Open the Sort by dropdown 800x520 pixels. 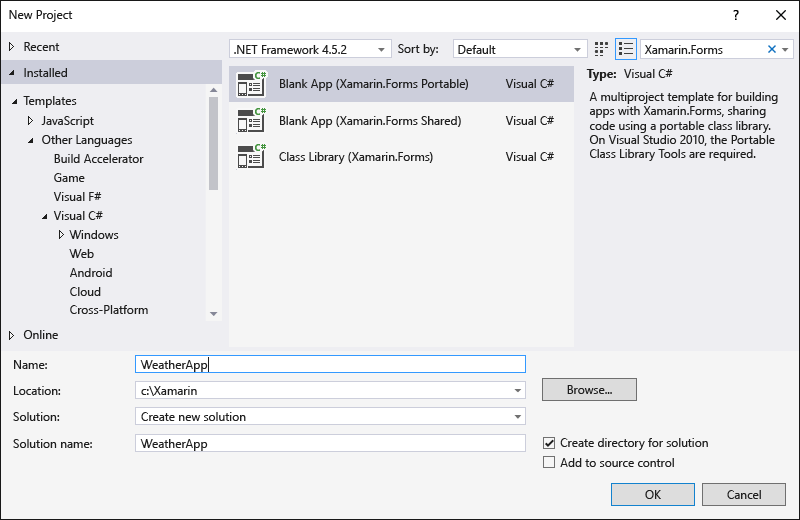click(x=519, y=49)
